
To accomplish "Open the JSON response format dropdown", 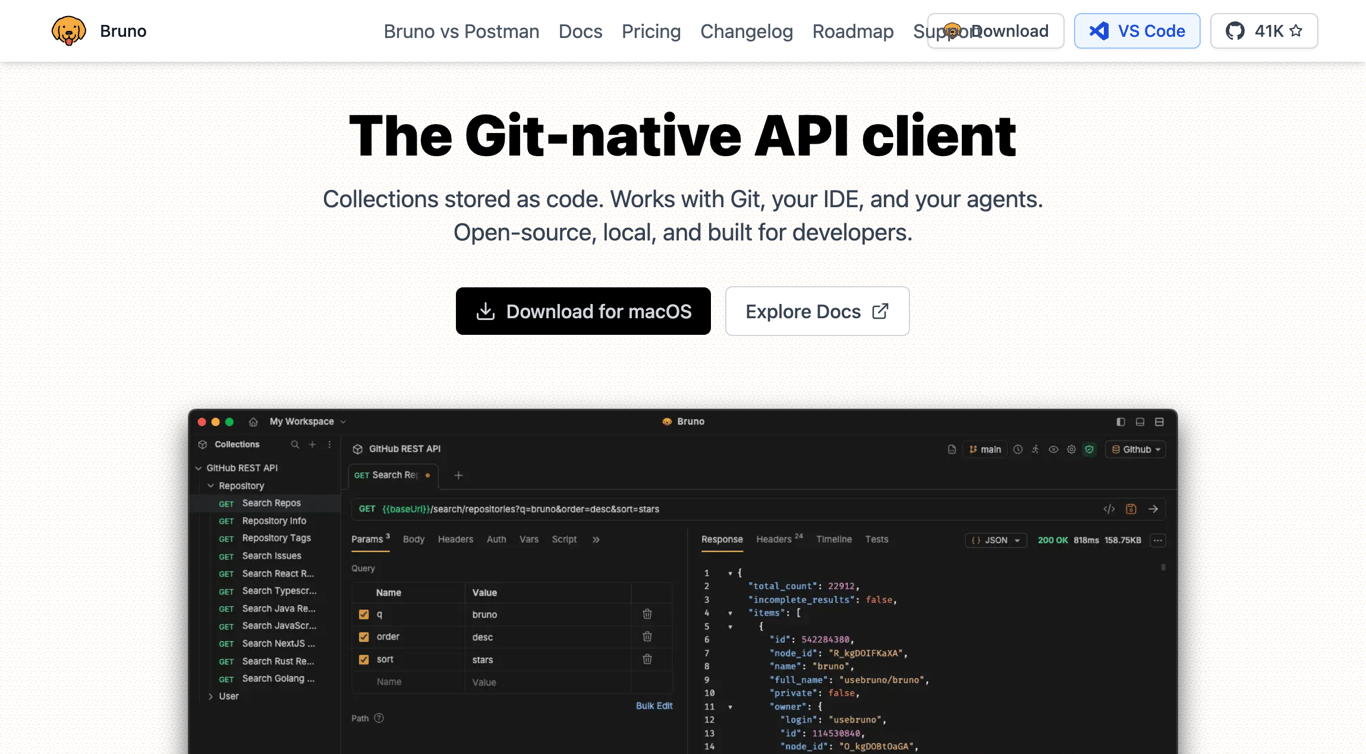I will click(x=995, y=539).
